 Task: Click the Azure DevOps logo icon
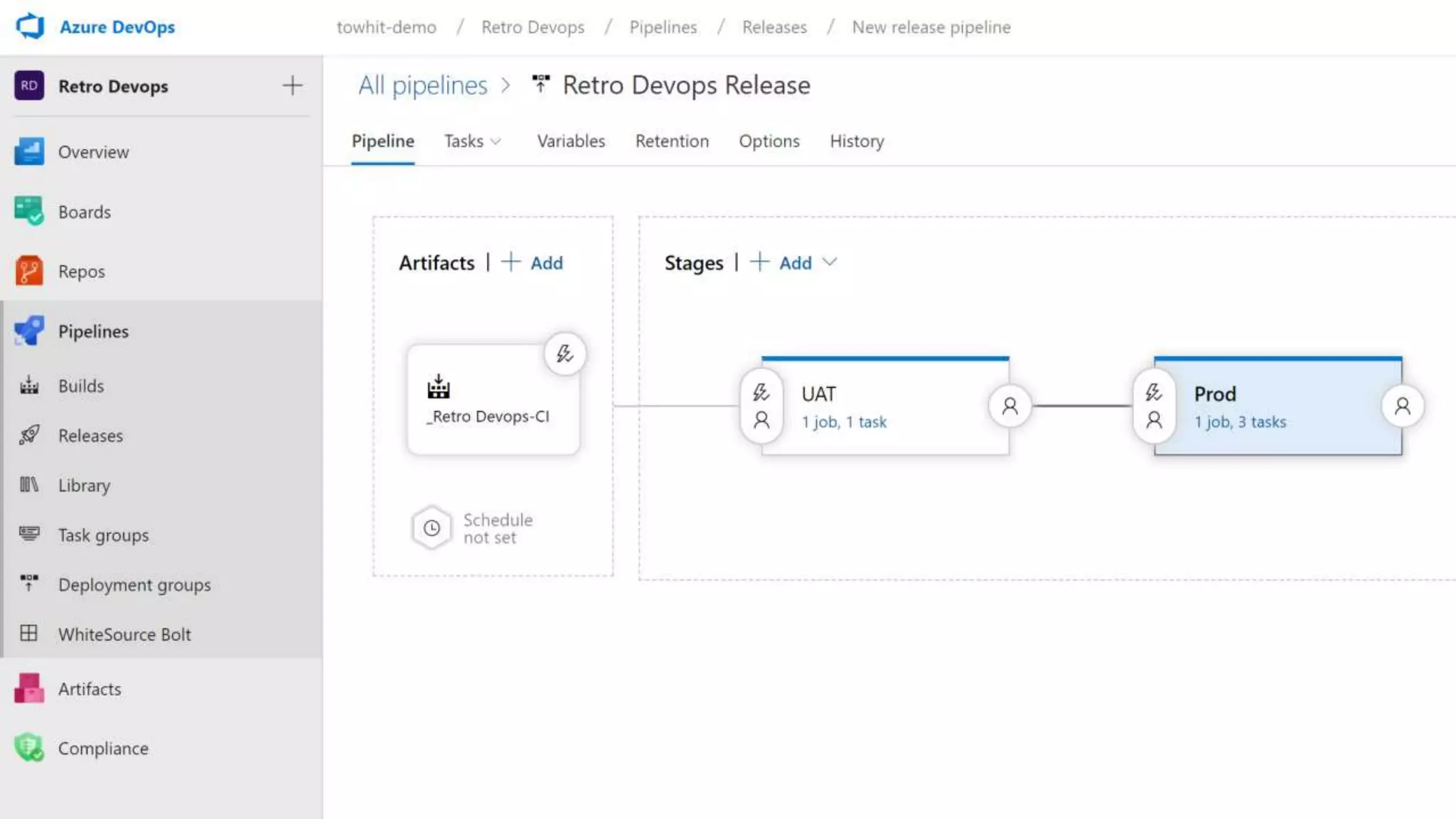coord(30,26)
